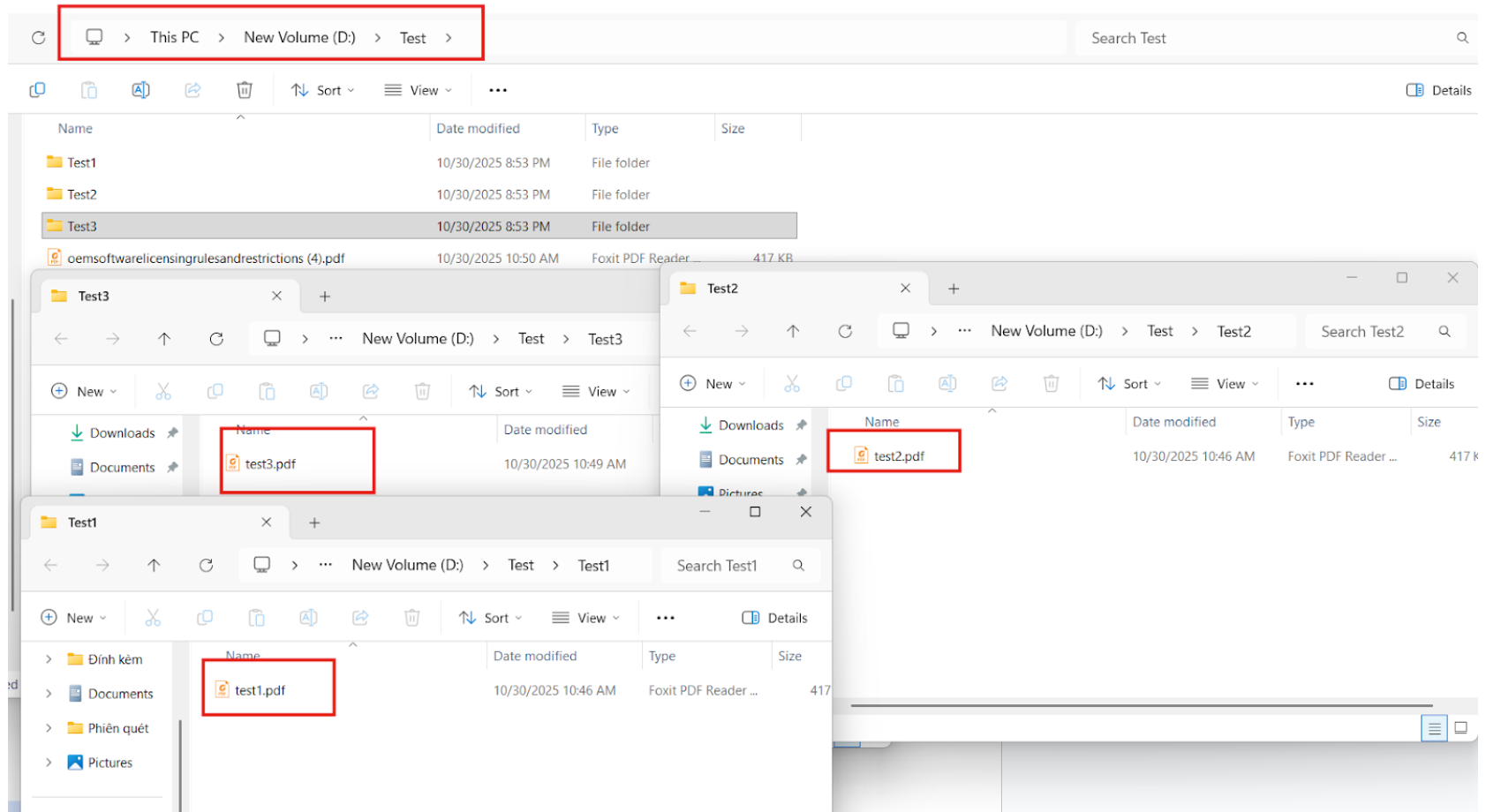Expand Đính kèm folder in Test1 sidebar
Image resolution: width=1501 pixels, height=812 pixels.
49,659
